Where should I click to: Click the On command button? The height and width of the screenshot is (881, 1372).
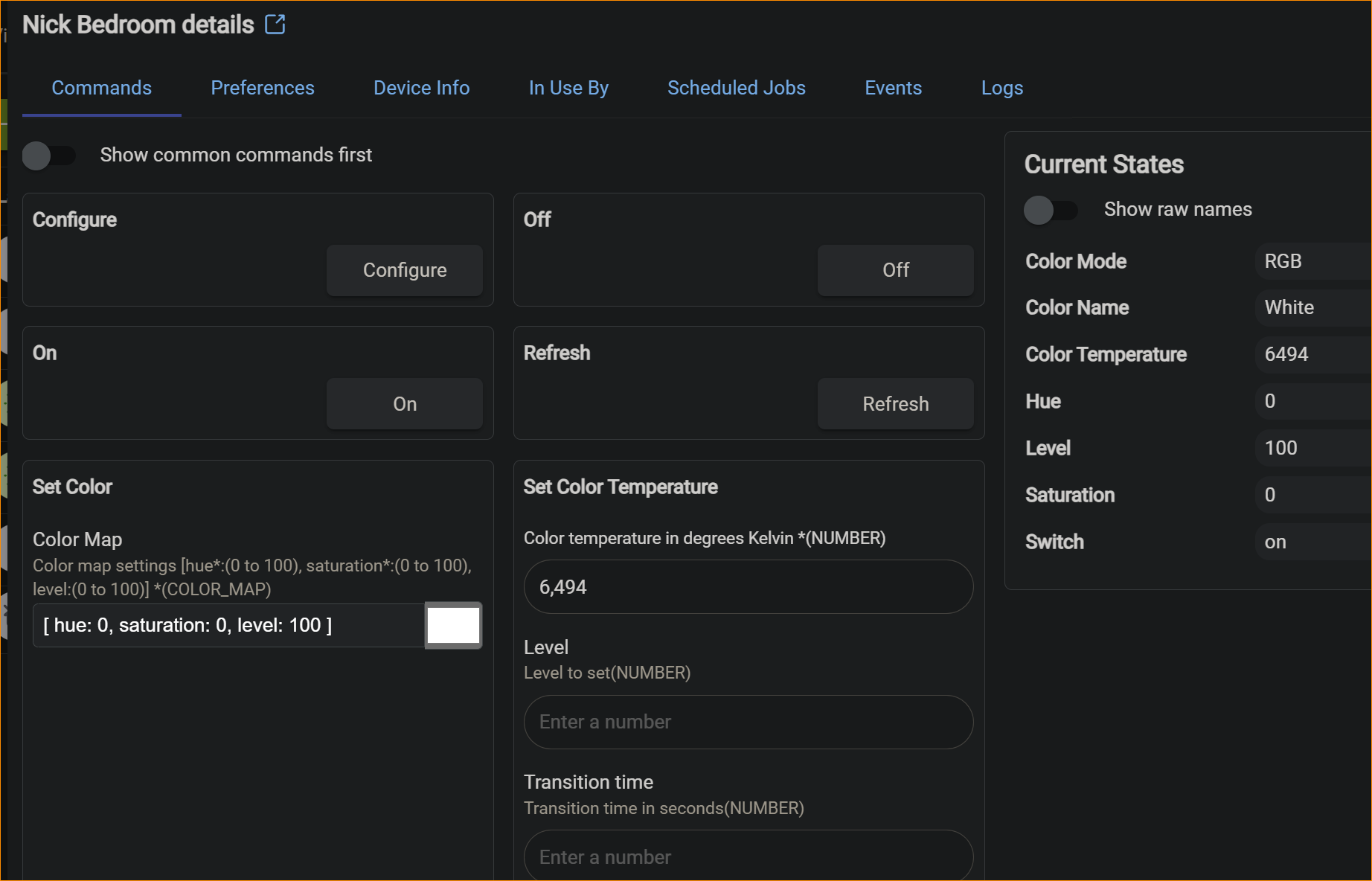click(404, 404)
